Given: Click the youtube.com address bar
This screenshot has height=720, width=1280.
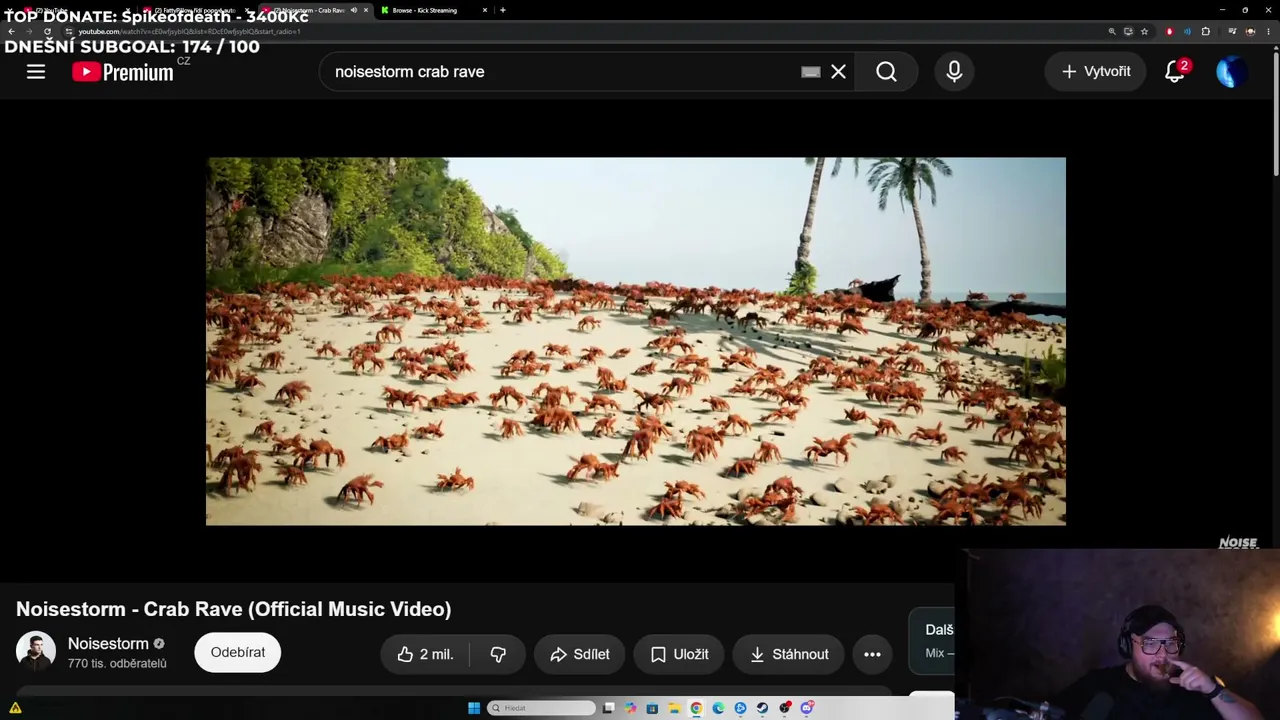Looking at the screenshot, I should coord(580,31).
